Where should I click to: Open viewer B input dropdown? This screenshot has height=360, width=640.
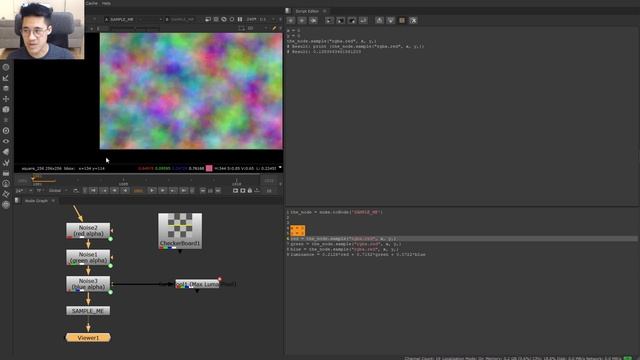coord(182,19)
